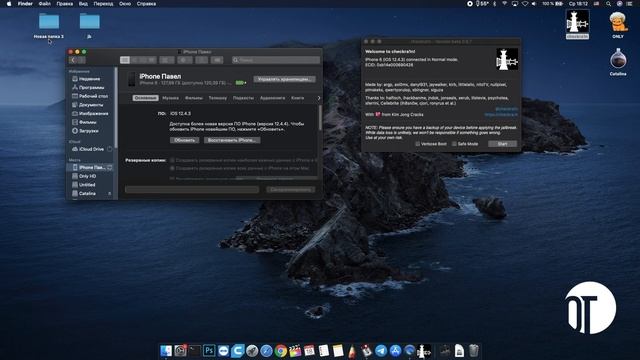
Task: Select the icon view button in Finder toolbar
Action: 125,60
